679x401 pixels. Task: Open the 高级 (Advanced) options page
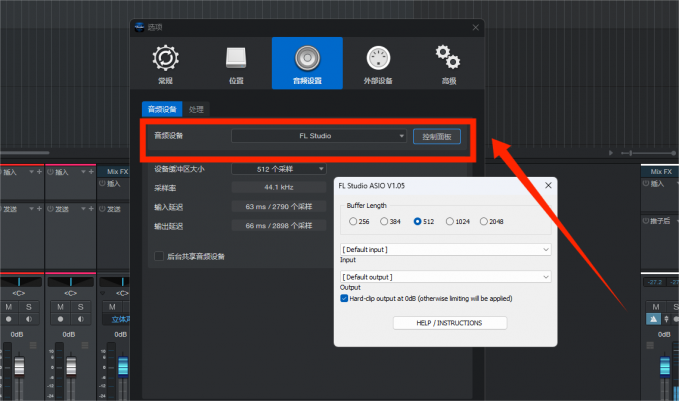tap(449, 64)
